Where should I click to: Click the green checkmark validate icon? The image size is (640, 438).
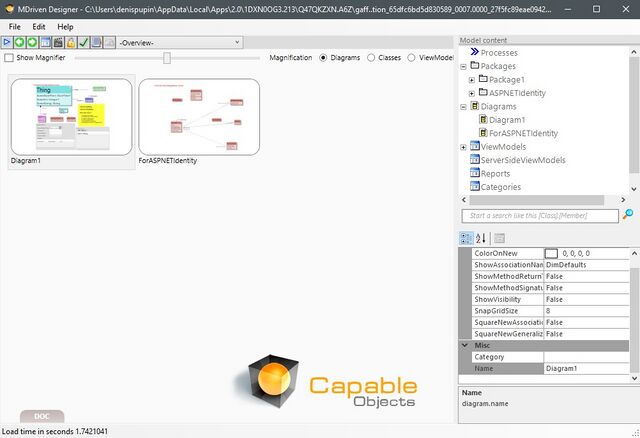coord(84,42)
